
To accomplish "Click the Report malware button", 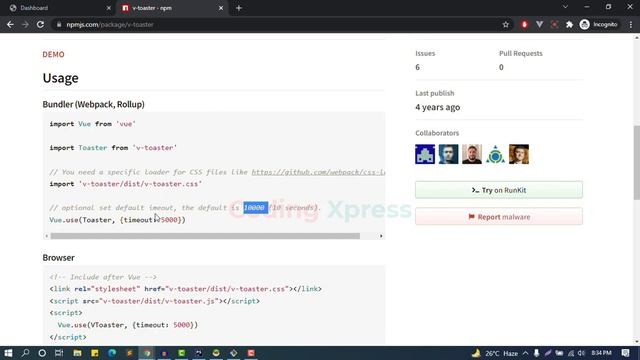I will (x=499, y=216).
